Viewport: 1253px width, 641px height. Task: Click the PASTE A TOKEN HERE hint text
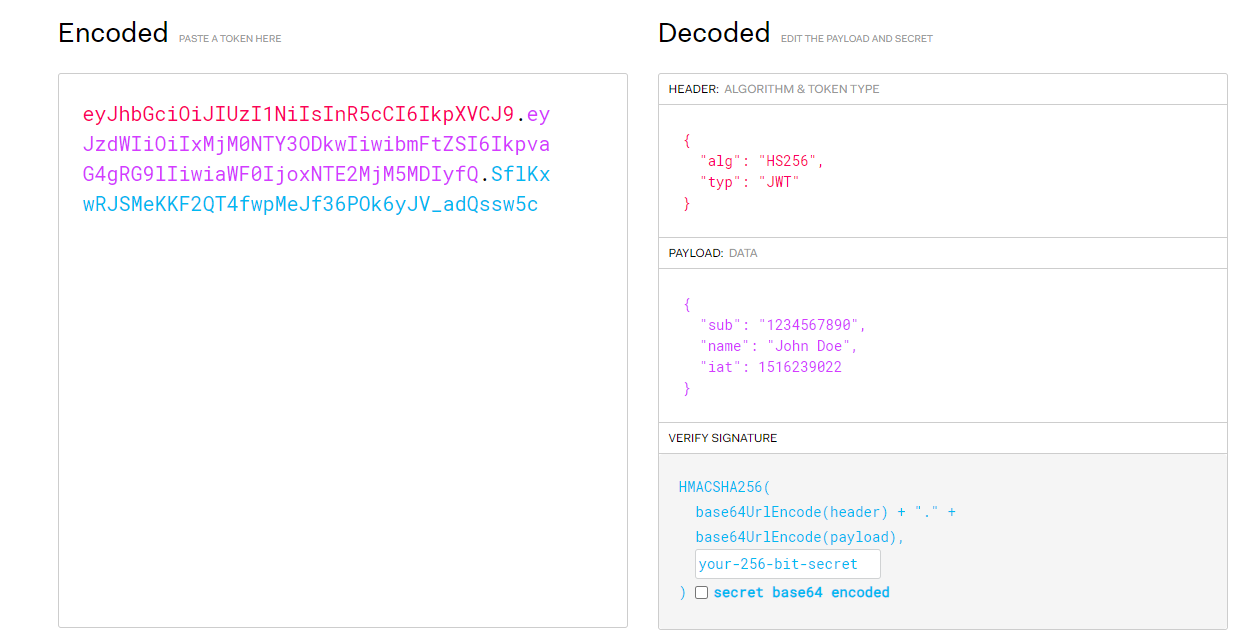tap(230, 39)
